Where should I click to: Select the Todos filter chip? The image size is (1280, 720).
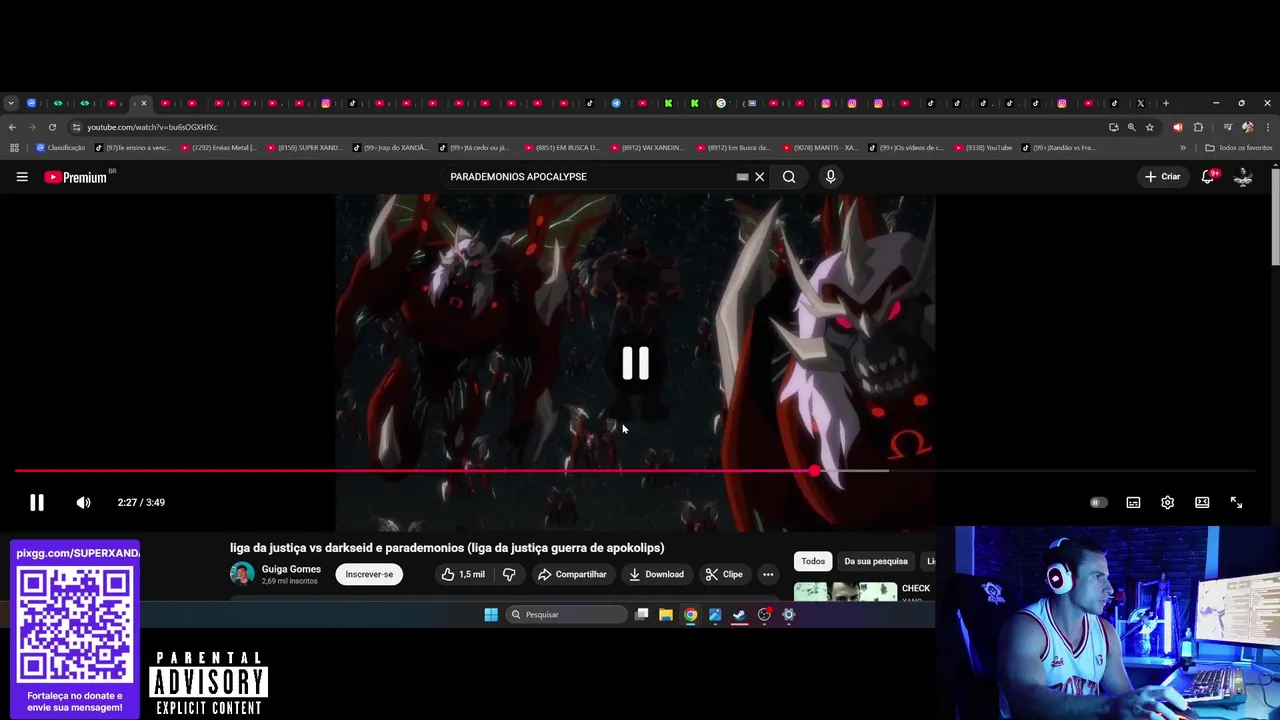813,561
